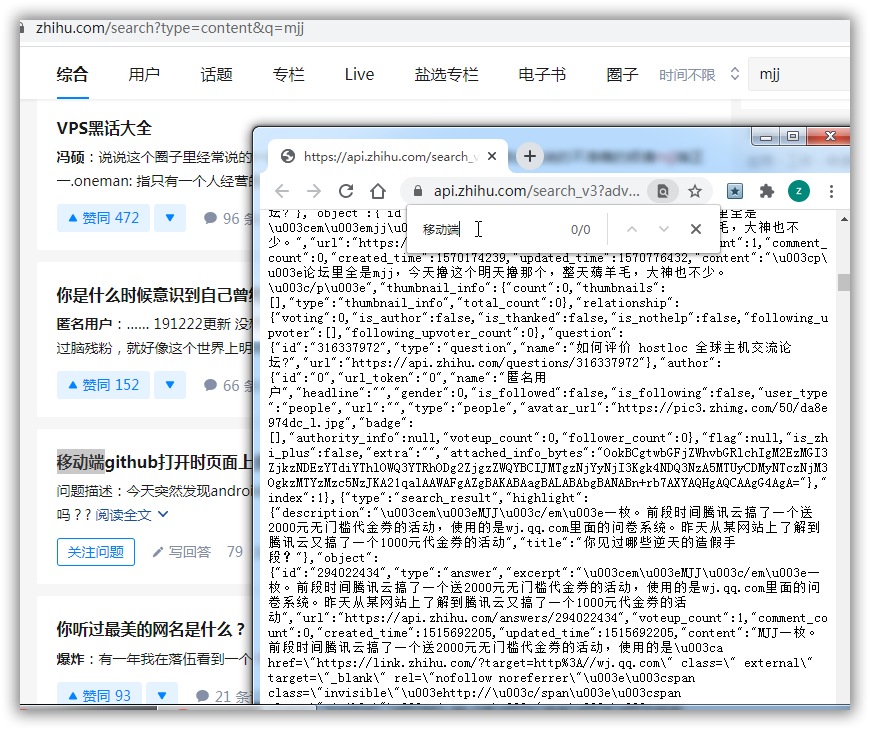Click the 关注问题 button

(x=95, y=552)
